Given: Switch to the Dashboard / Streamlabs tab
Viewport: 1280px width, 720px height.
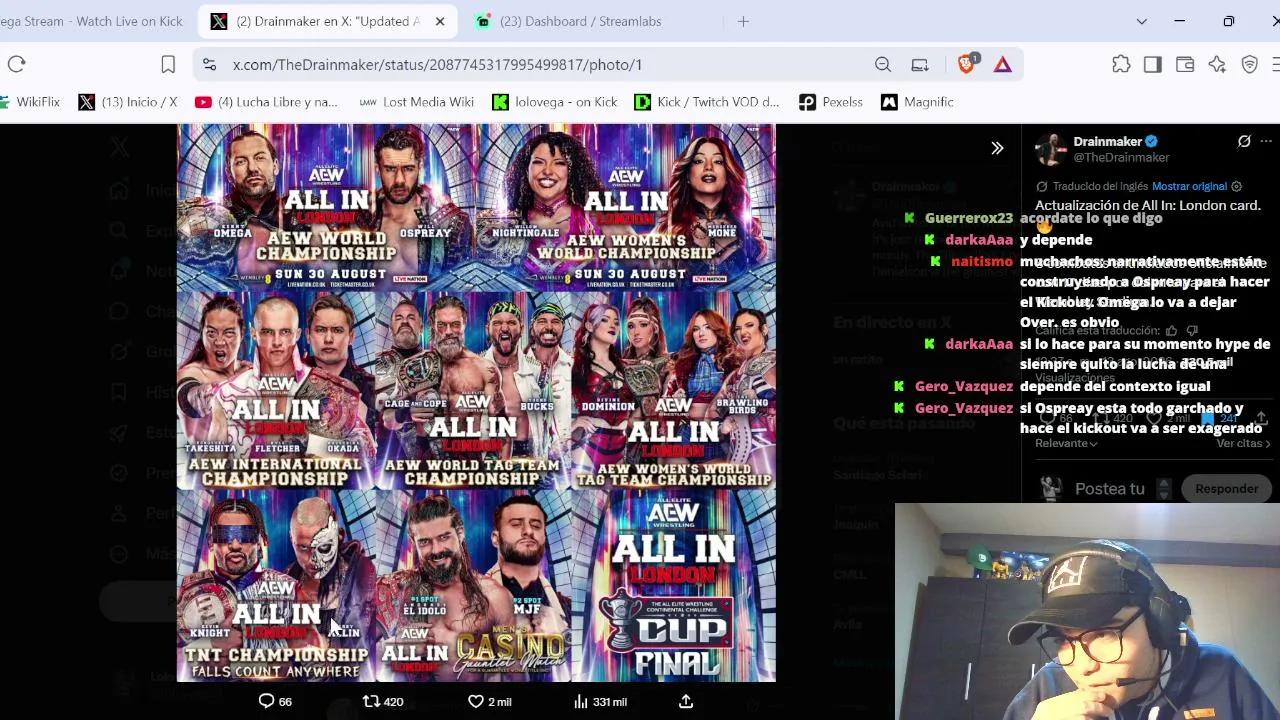Looking at the screenshot, I should pos(580,21).
